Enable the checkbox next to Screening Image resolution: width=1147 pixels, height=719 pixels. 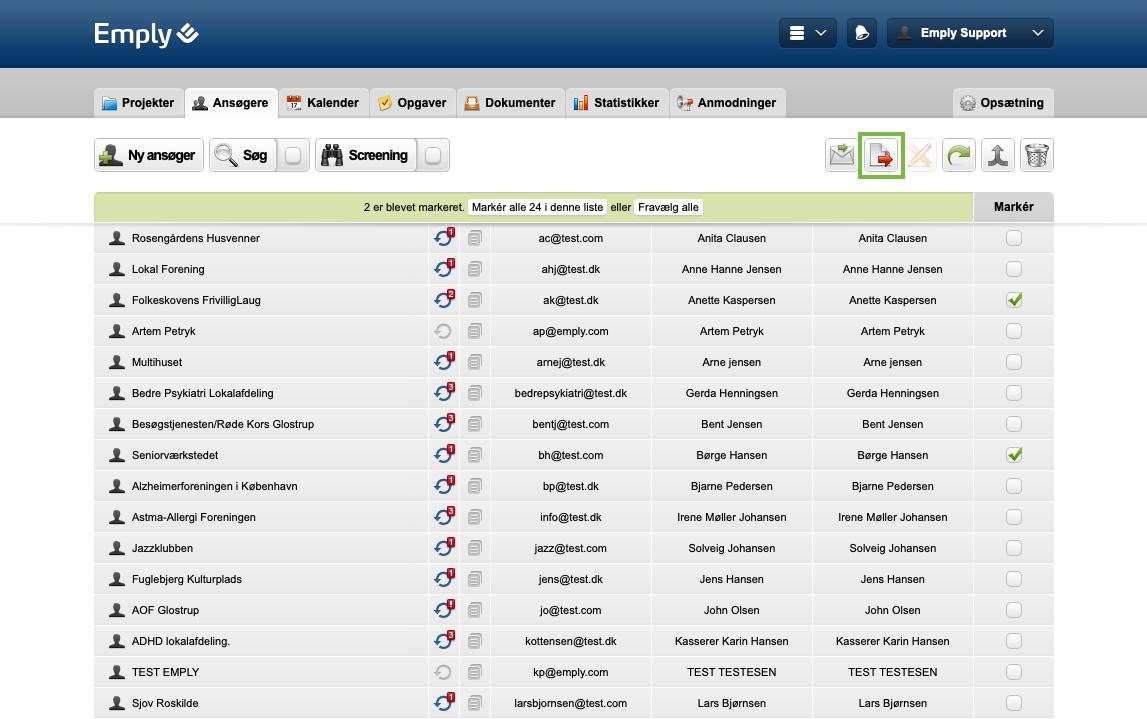pos(434,155)
